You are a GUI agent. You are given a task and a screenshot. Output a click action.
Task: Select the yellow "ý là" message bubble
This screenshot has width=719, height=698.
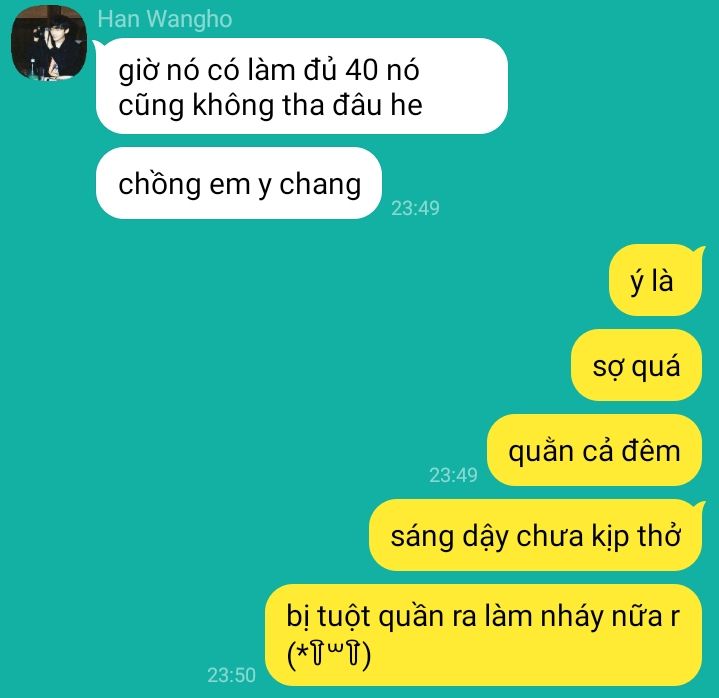pos(655,281)
